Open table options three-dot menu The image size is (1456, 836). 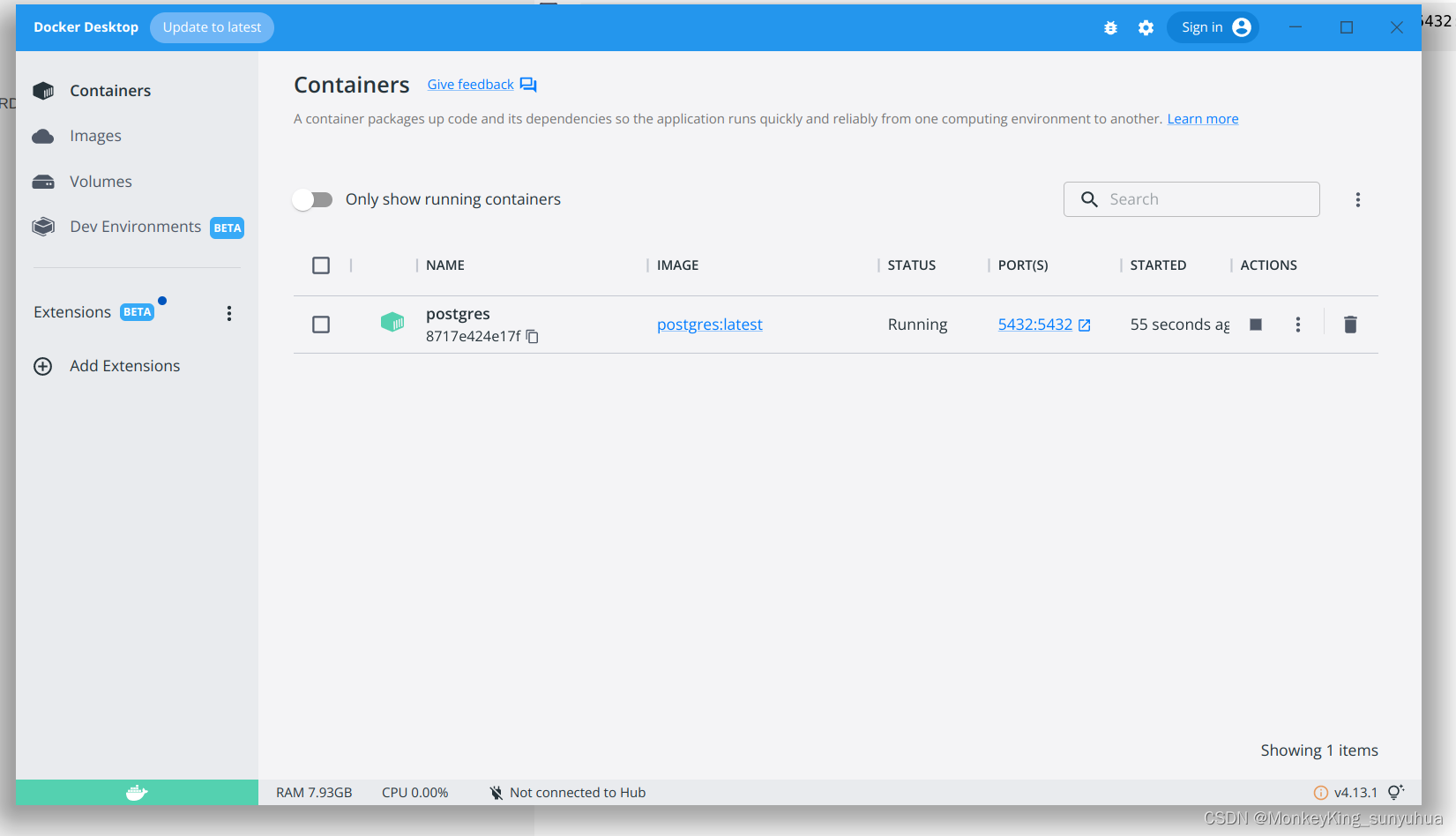(x=1358, y=200)
